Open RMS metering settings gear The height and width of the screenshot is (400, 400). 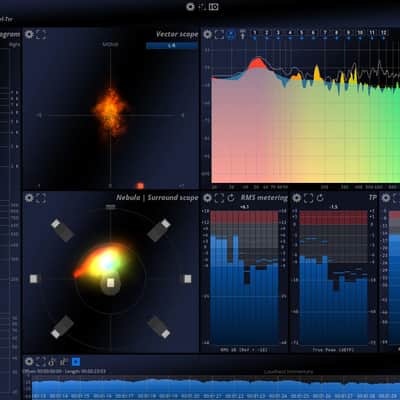click(x=208, y=198)
